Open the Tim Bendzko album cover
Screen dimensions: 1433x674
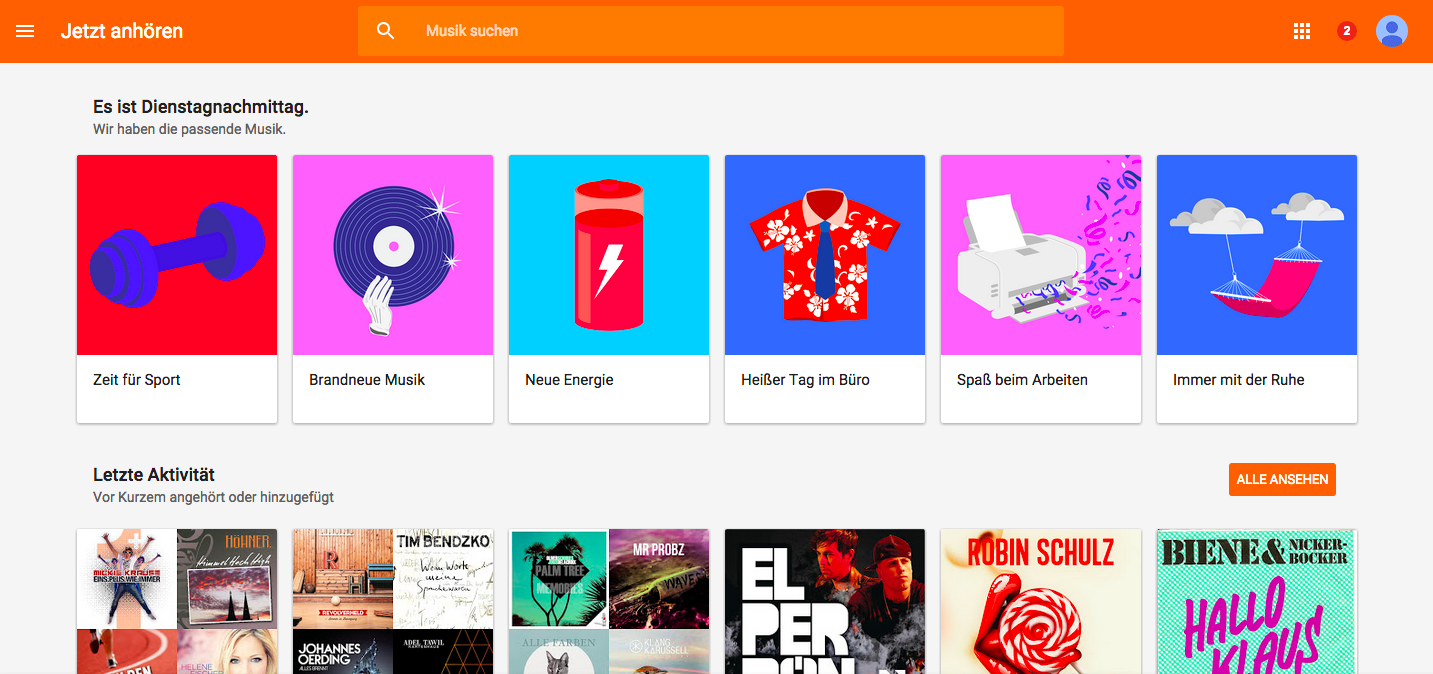(443, 579)
